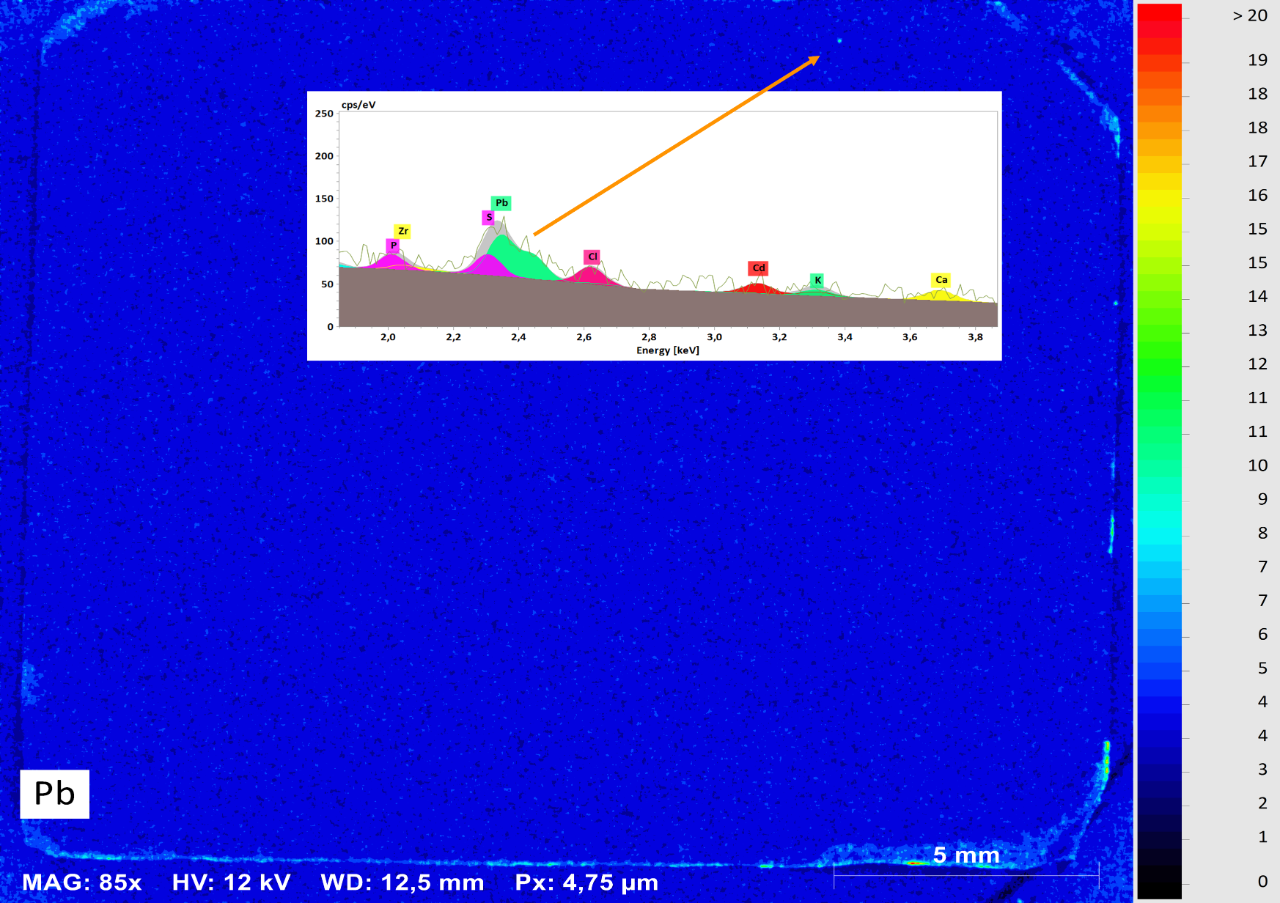
Task: Click the Zr element marker
Action: [403, 231]
